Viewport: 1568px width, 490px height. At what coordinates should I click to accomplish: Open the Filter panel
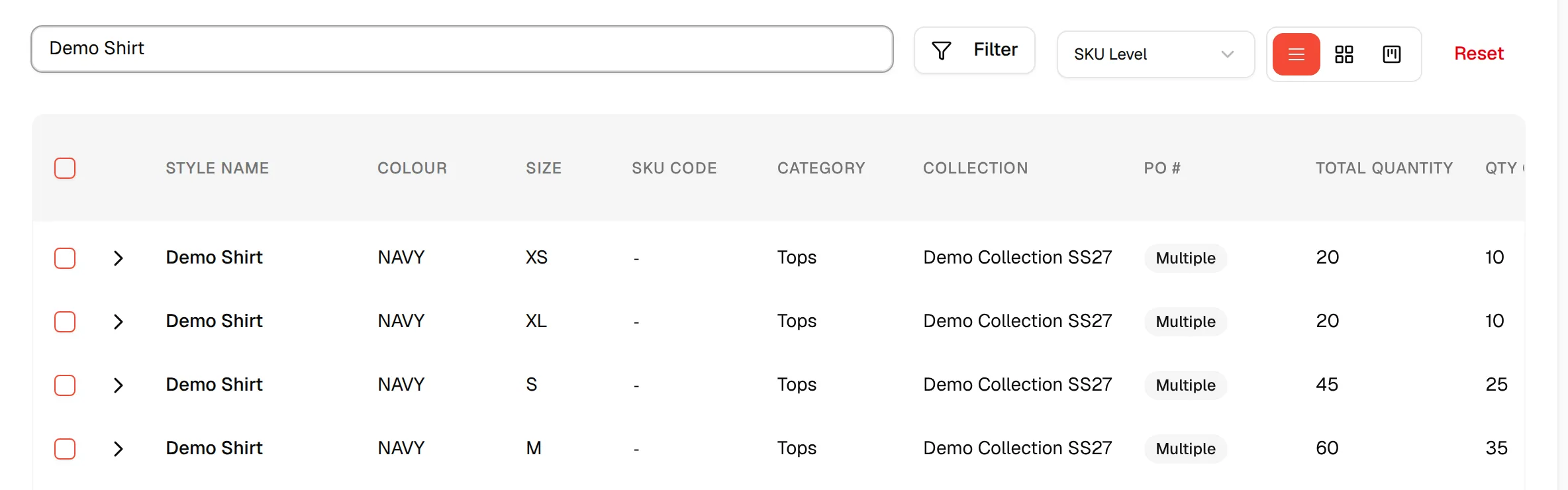(974, 50)
